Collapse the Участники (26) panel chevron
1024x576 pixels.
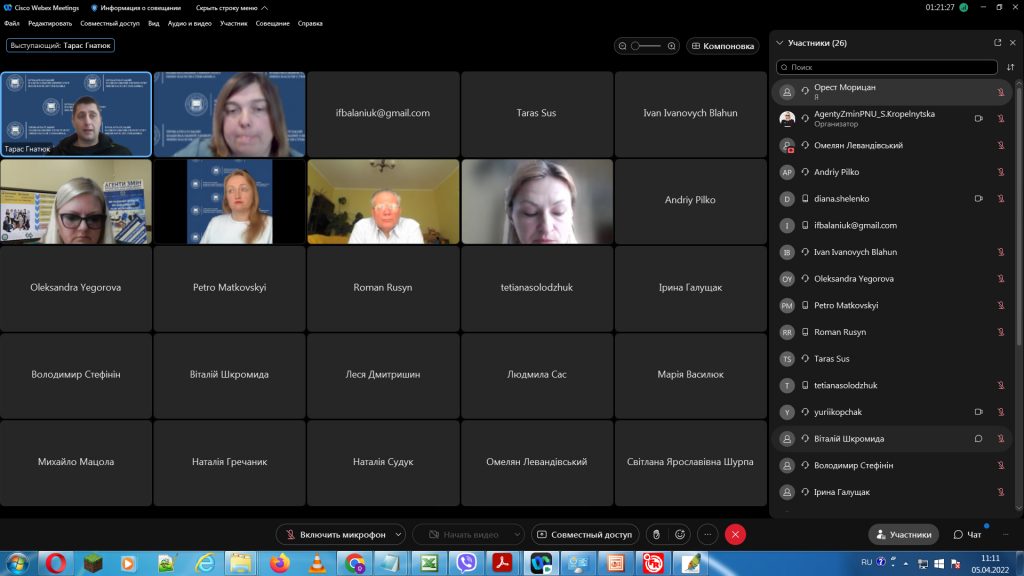779,43
